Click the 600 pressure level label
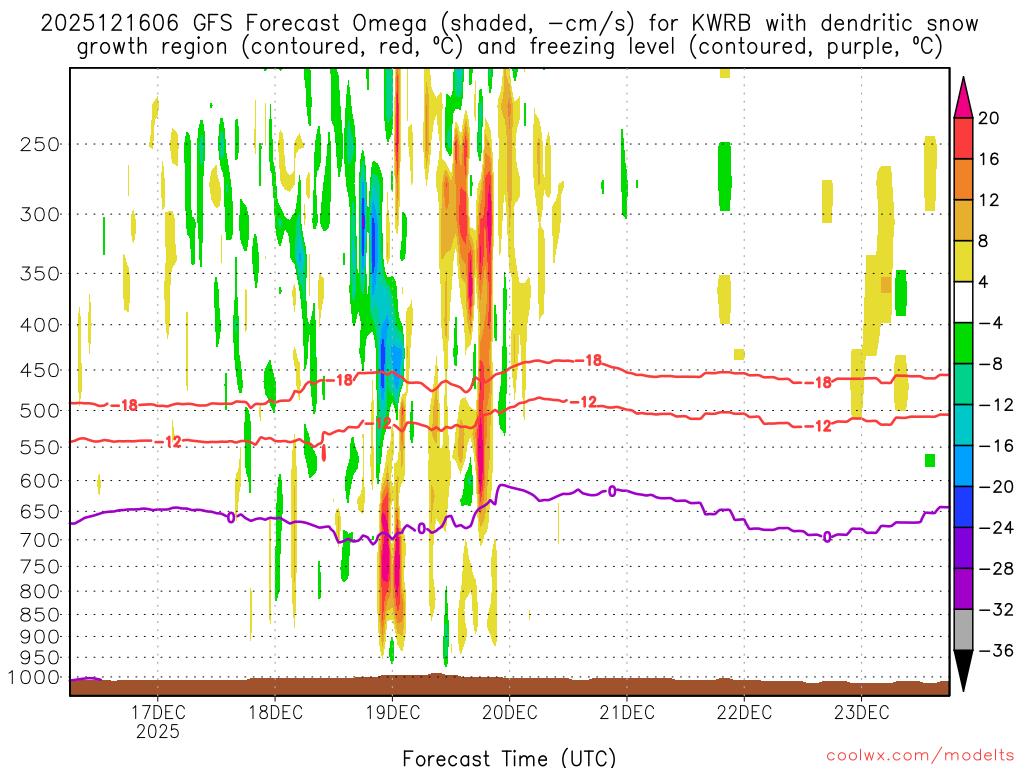Viewport: 1024px width, 768px height. (40, 481)
